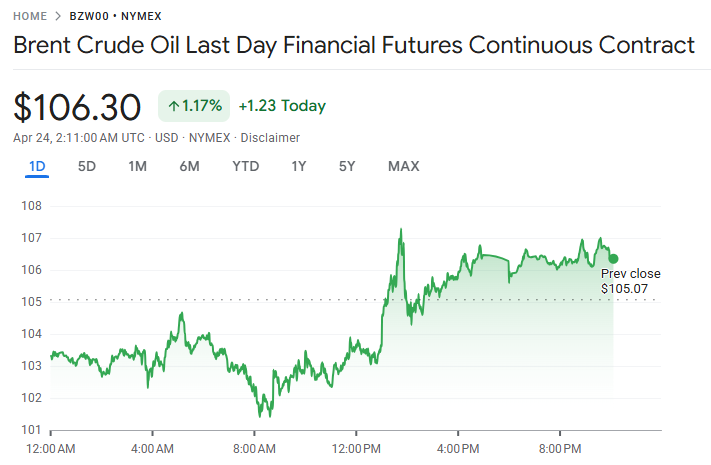Show the MAX time range chart
Image resolution: width=711 pixels, height=465 pixels.
tap(404, 166)
